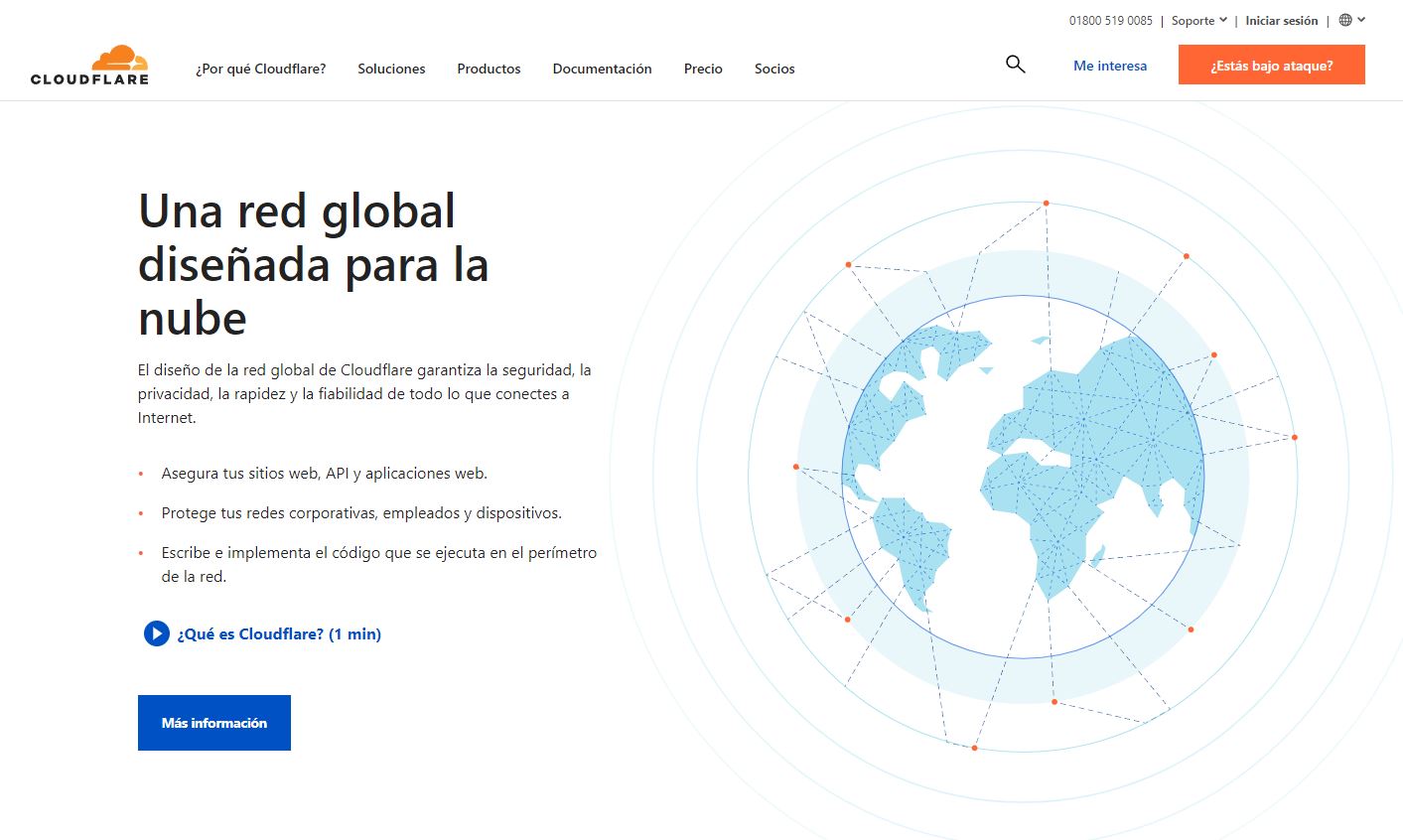Open the Precio page

pos(703,69)
